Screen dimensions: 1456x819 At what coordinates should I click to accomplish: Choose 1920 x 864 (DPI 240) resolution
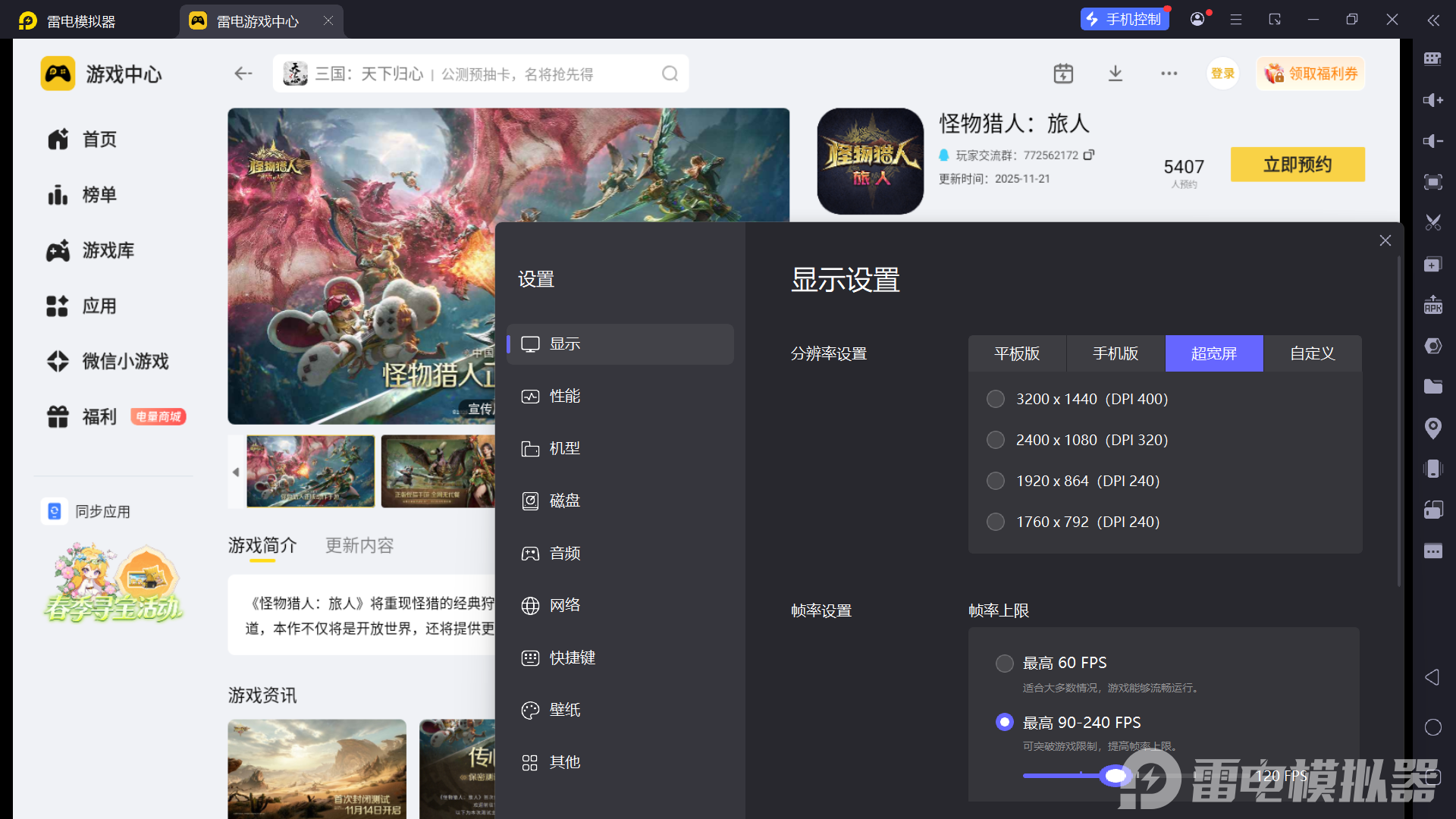[x=996, y=481]
